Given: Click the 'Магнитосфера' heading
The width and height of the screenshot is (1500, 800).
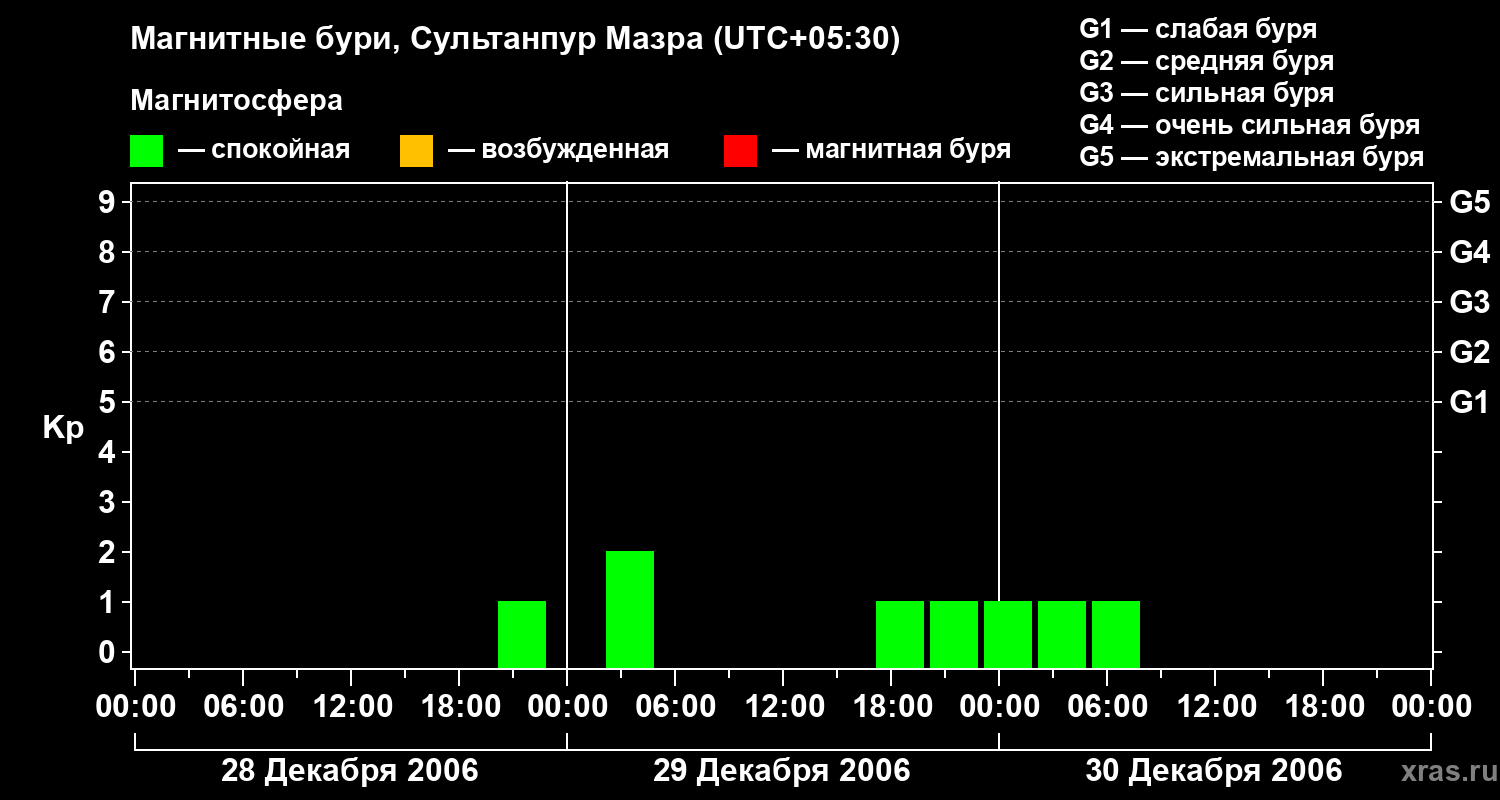Looking at the screenshot, I should (236, 101).
